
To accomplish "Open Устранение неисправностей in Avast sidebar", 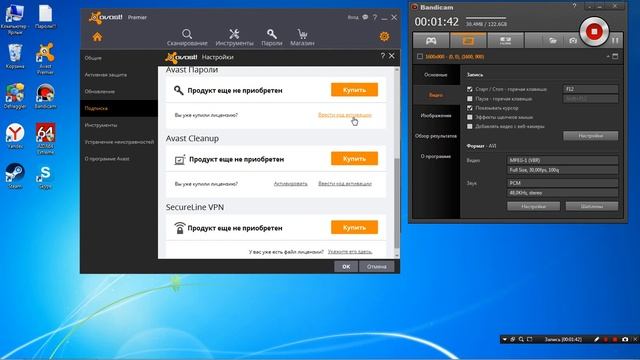I will click(x=119, y=142).
